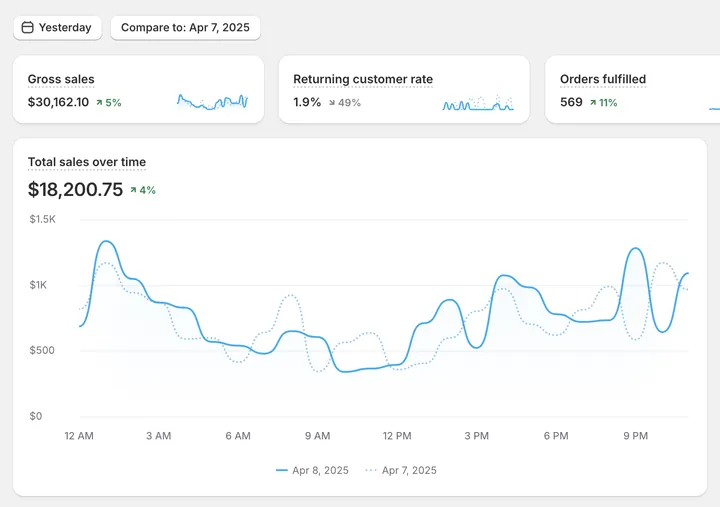Screen dimensions: 720x507
Task: Click the 6 AM axis label
Action: pyautogui.click(x=238, y=436)
